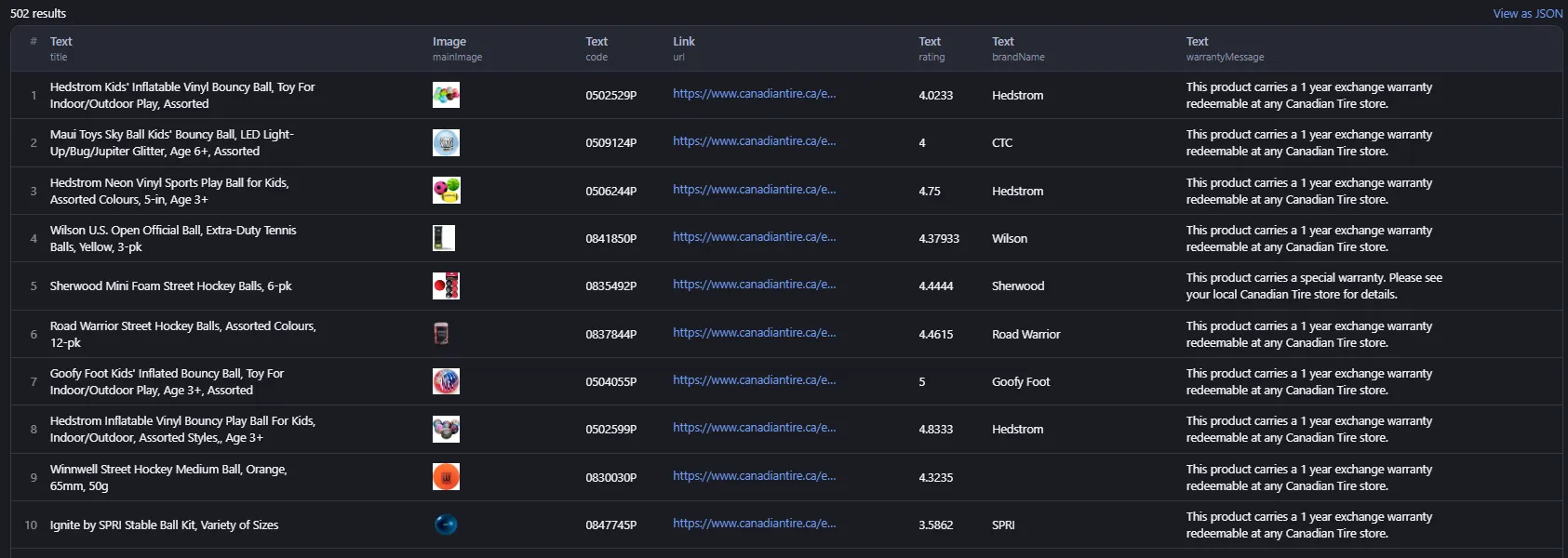This screenshot has height=558, width=1568.
Task: Open the View as JSON link
Action: 1527,13
